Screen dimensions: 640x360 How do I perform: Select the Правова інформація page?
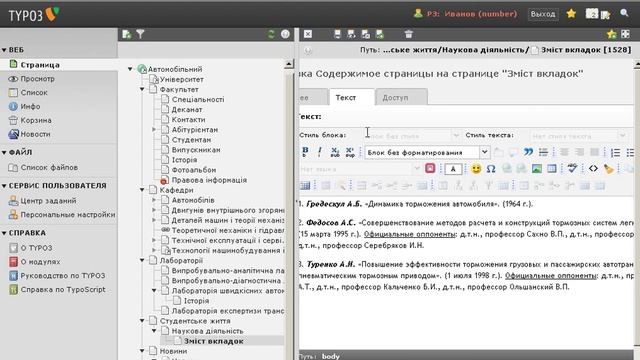(x=209, y=180)
